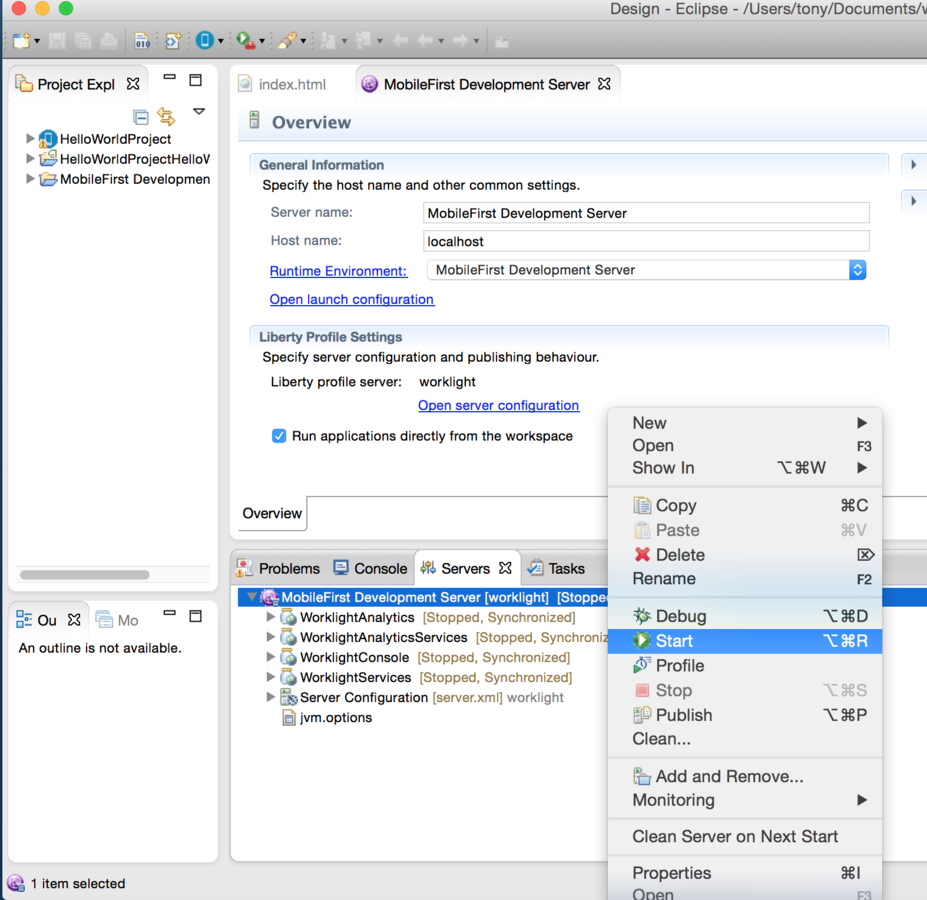Screen dimensions: 927x900
Task: Choose Add and Remove... from context menu
Action: coord(745,776)
